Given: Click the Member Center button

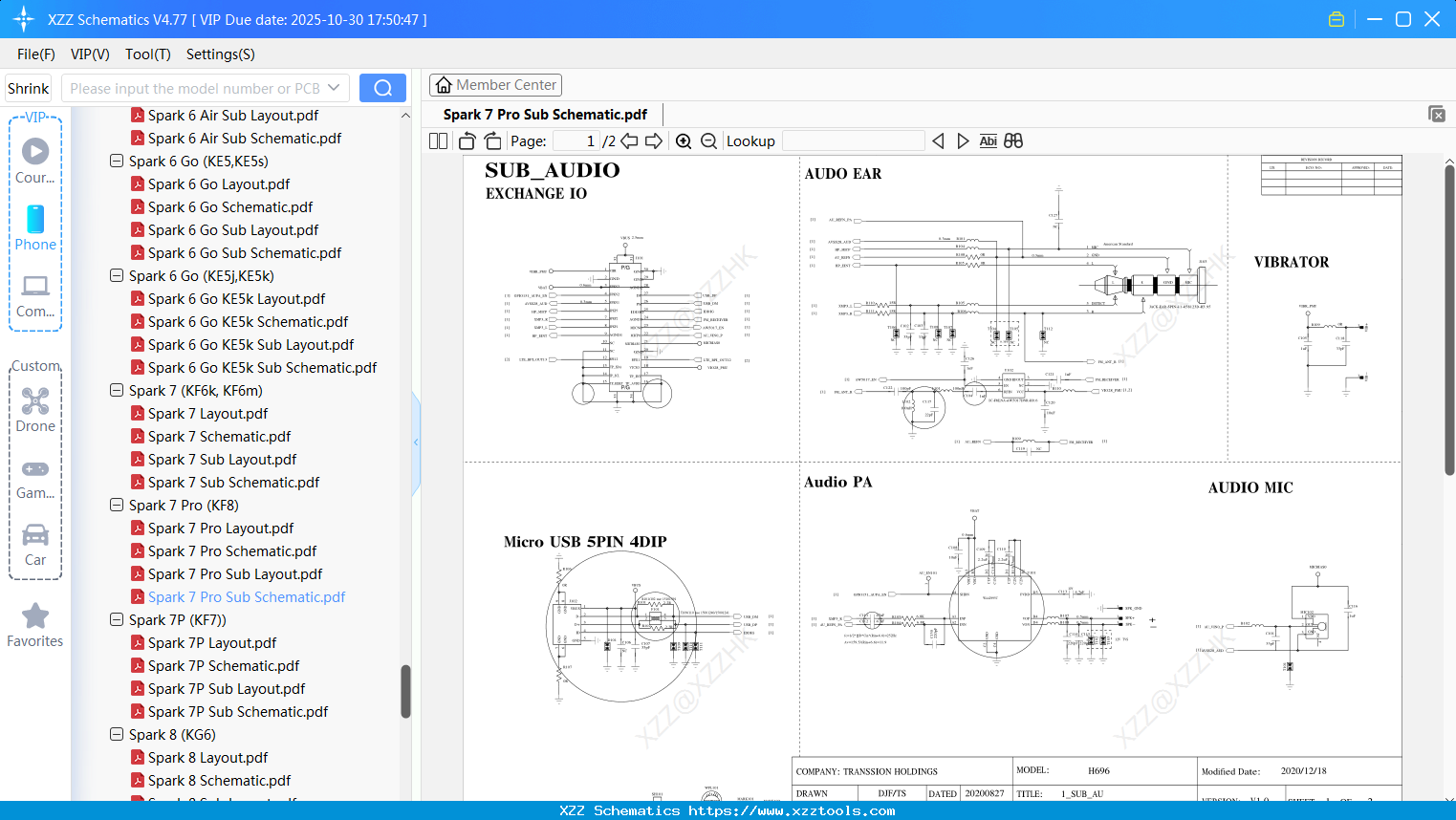Looking at the screenshot, I should [495, 84].
